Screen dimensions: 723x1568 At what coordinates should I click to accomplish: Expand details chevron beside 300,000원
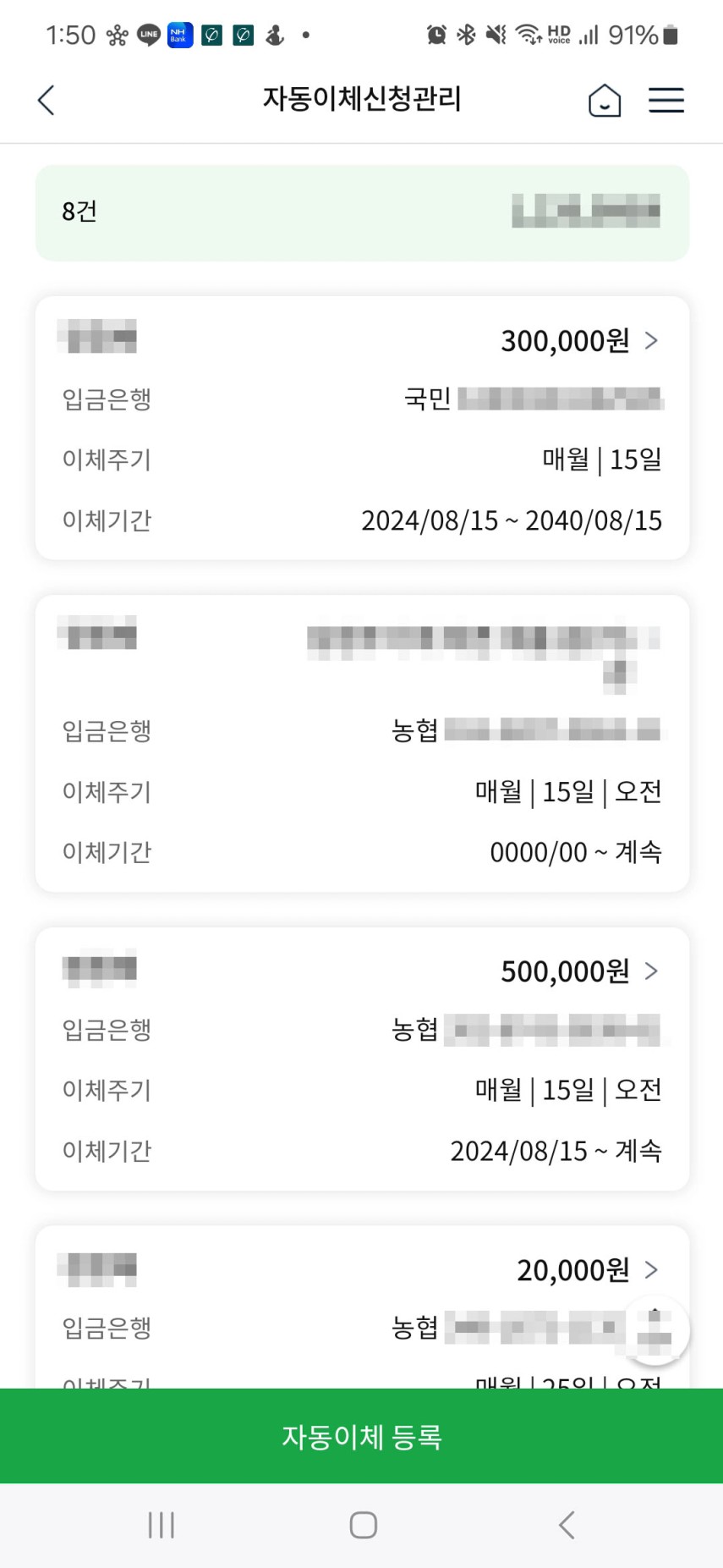(x=651, y=340)
